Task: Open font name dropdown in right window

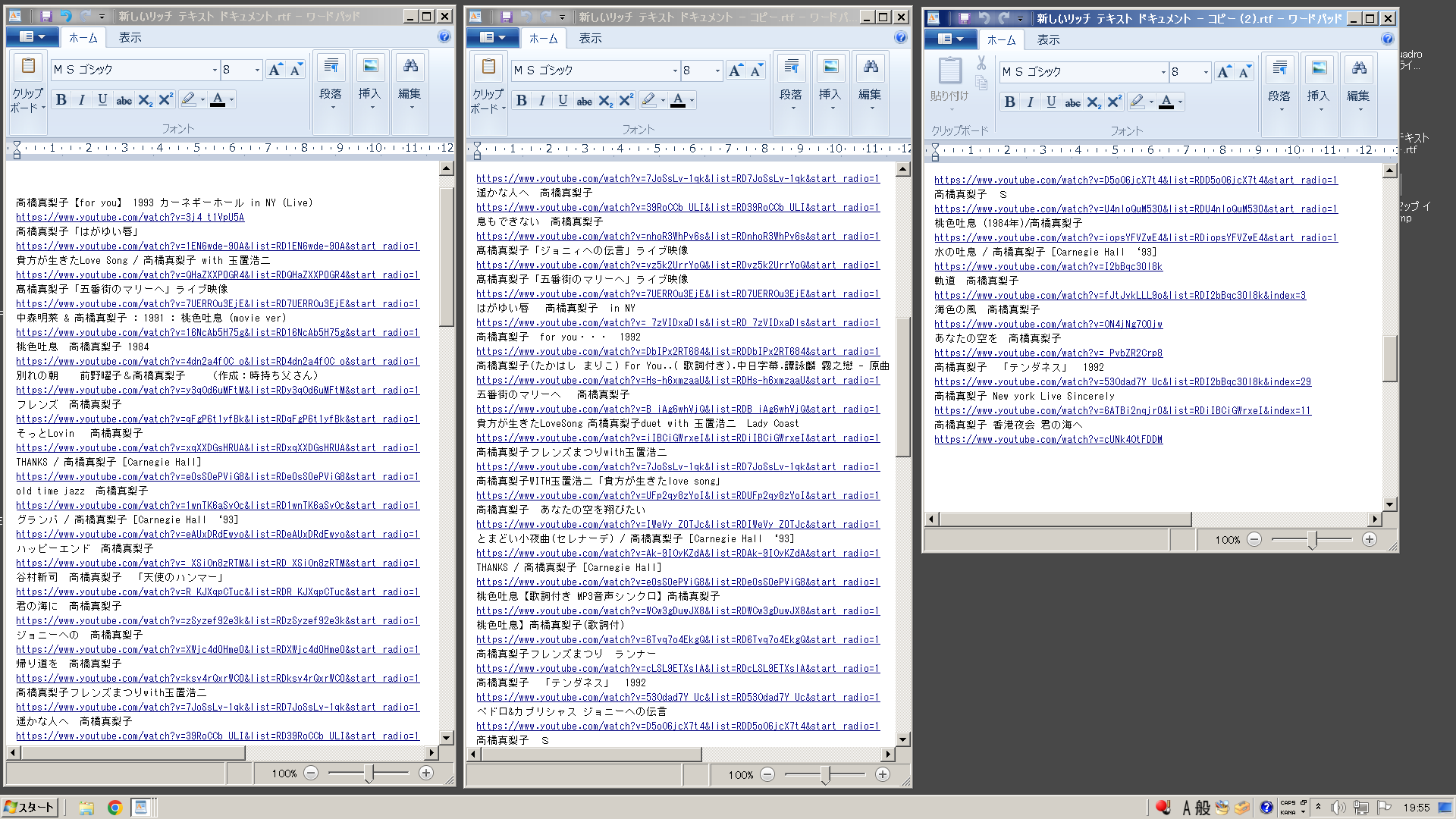Action: click(x=1163, y=72)
